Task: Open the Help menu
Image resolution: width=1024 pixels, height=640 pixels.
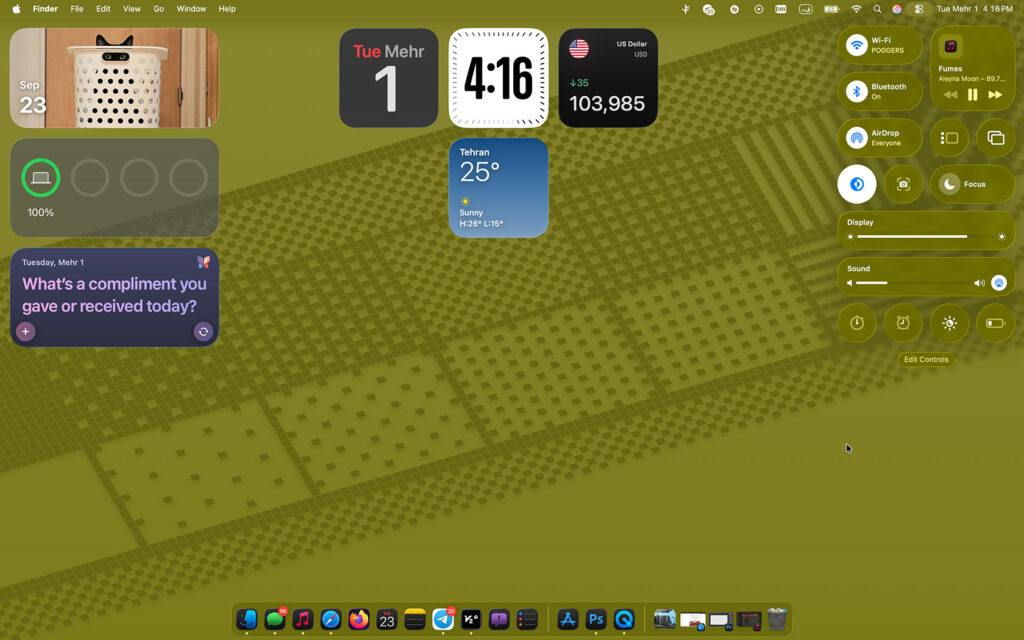Action: pos(227,9)
